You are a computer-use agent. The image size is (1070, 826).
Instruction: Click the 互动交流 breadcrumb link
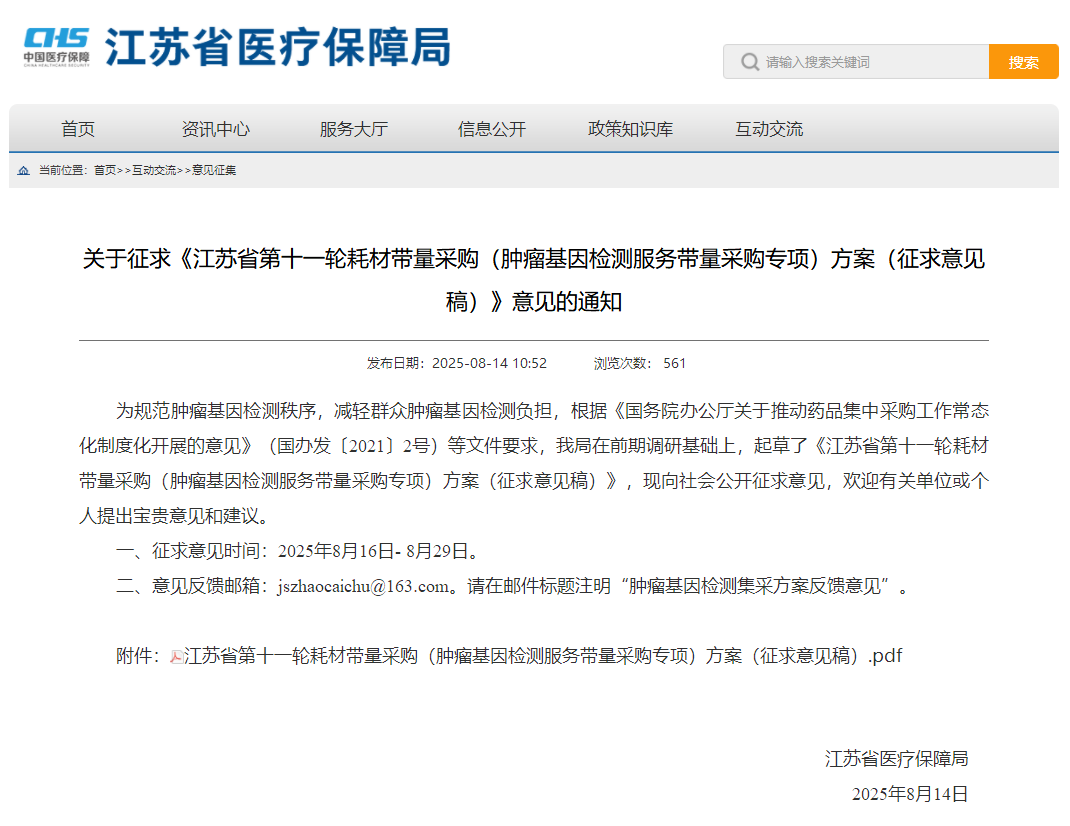coord(154,171)
